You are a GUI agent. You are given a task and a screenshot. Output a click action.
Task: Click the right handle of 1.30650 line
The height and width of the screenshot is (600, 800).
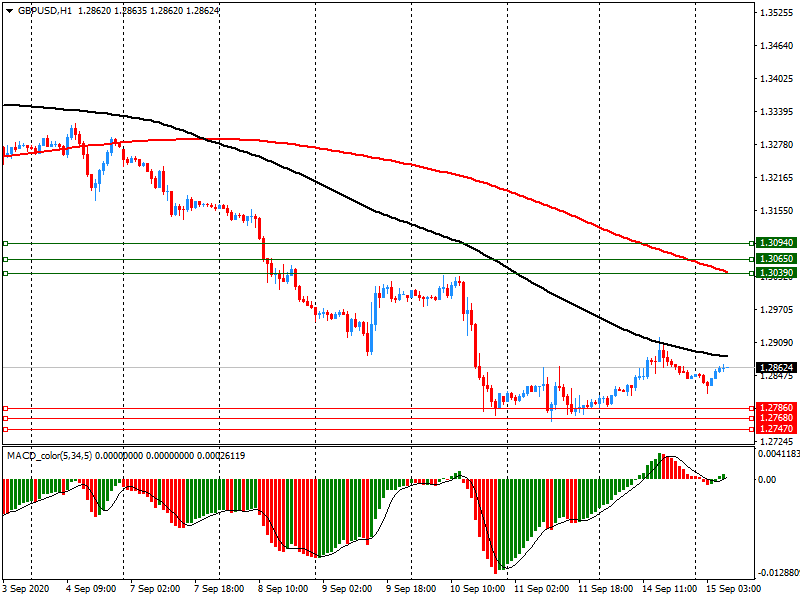point(751,260)
